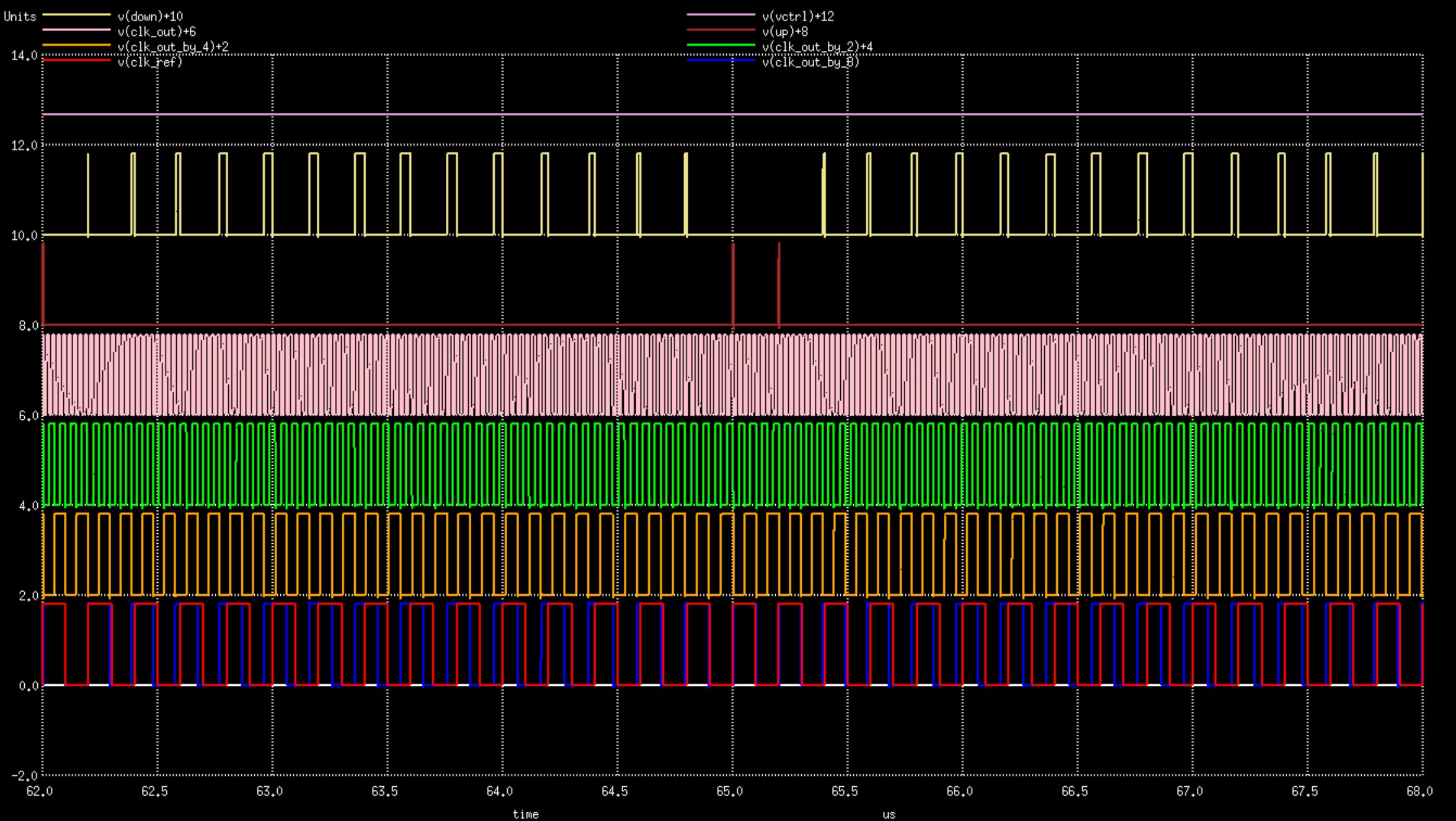Click the 14.0 label on vertical axis
Screen dimensions: 1456x821
(24, 56)
